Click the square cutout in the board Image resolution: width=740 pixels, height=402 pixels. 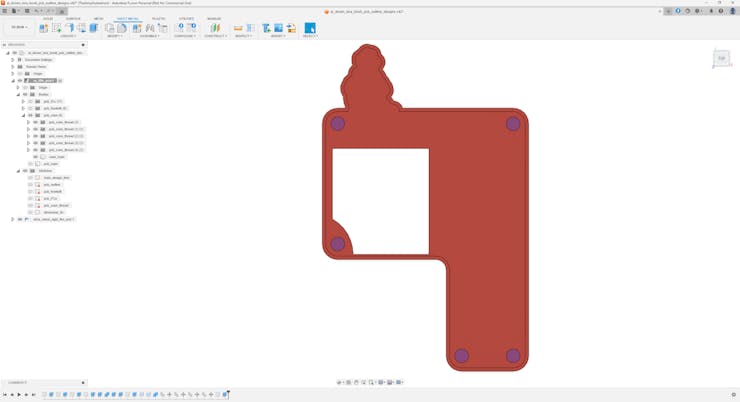380,201
